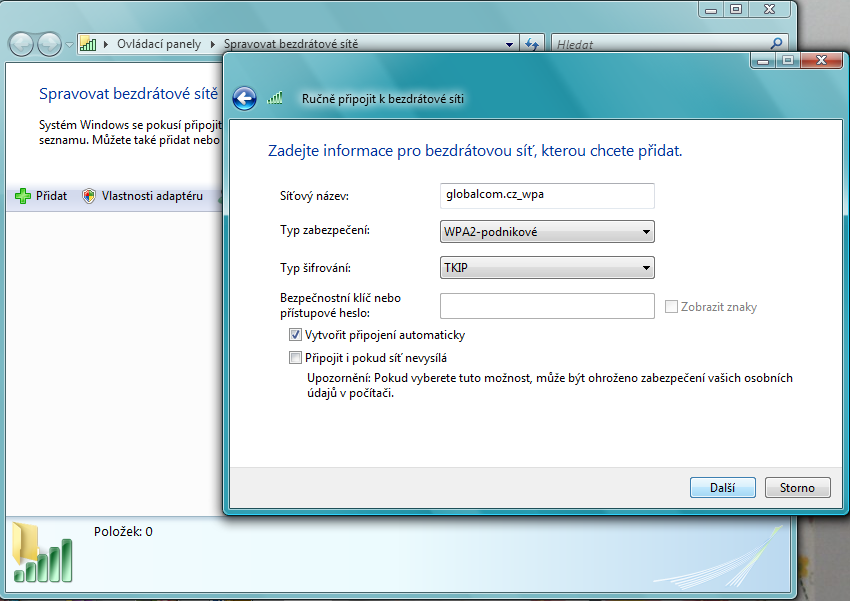Select Ovládací panely breadcrumb
Viewport: 850px width, 601px height.
pos(158,45)
